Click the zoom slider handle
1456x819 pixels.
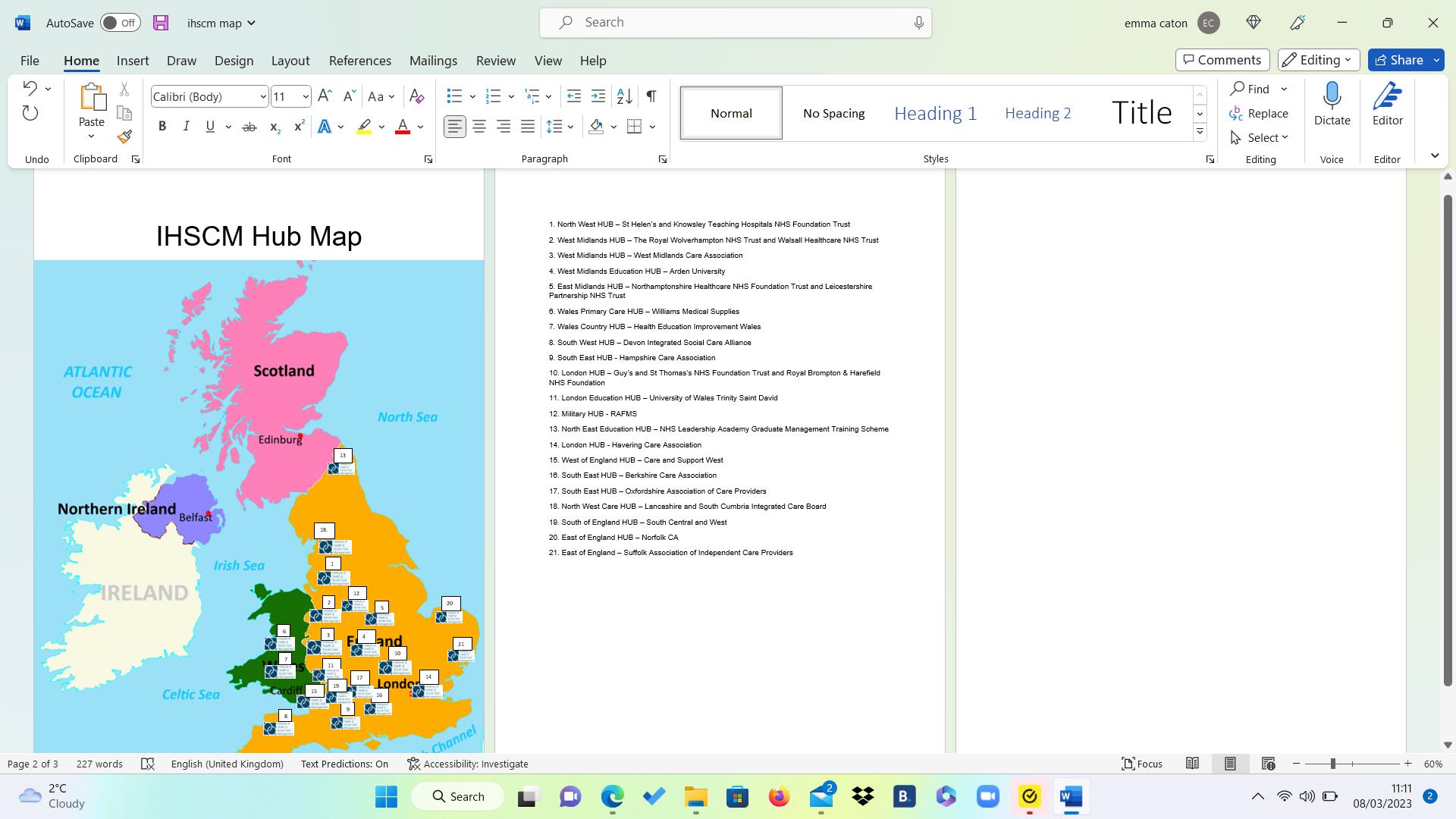coord(1332,764)
